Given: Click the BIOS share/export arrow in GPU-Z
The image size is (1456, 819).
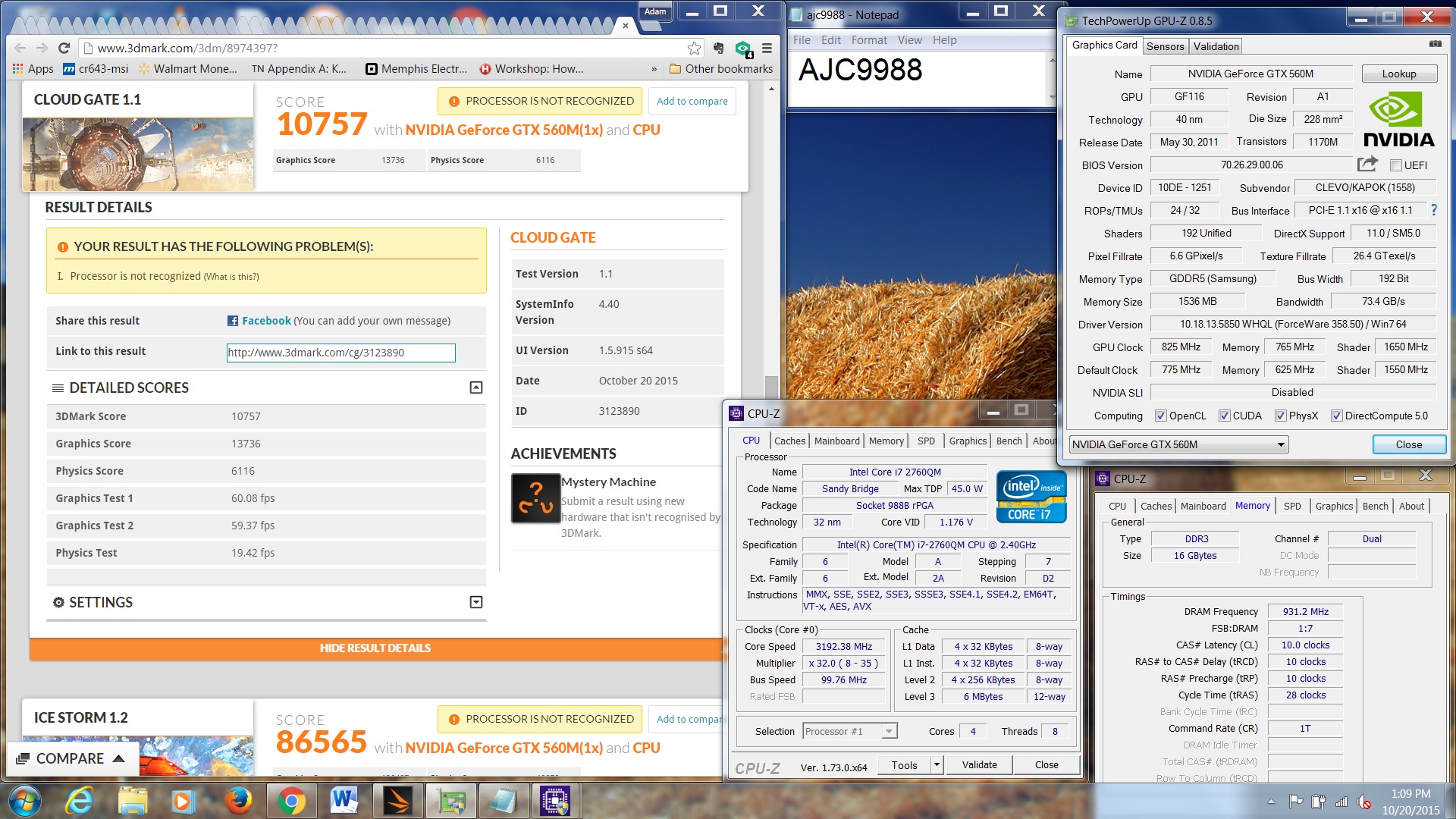Looking at the screenshot, I should [x=1367, y=164].
